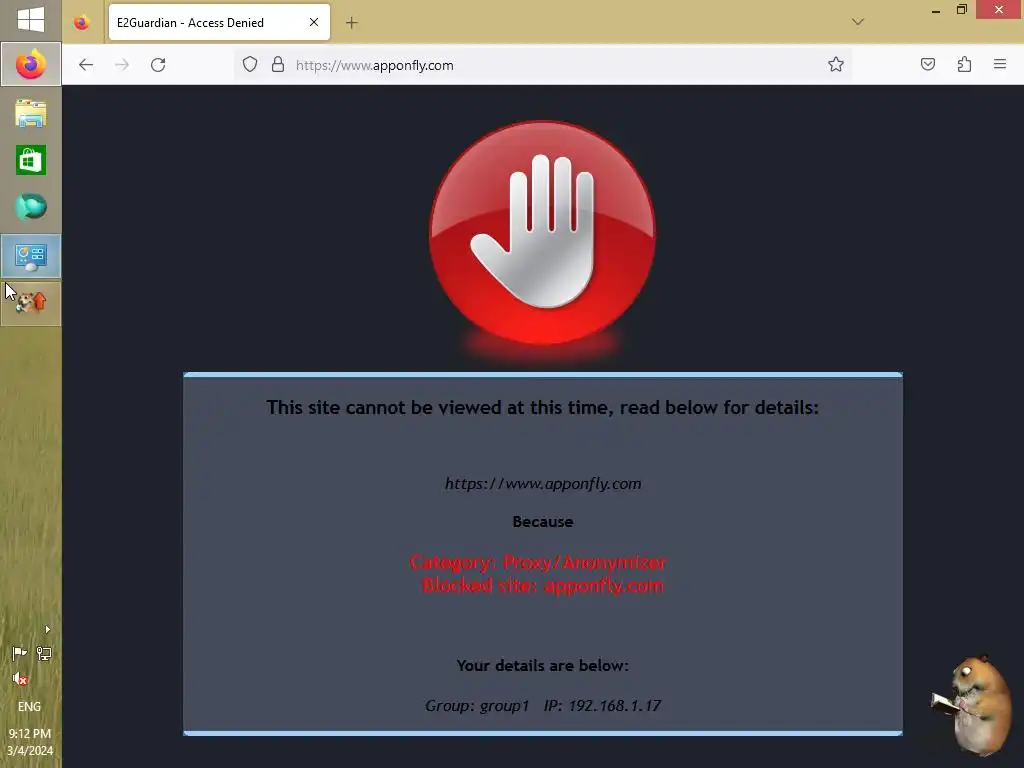Restore down the Firefox window
Image resolution: width=1024 pixels, height=768 pixels.
pyautogui.click(x=961, y=10)
